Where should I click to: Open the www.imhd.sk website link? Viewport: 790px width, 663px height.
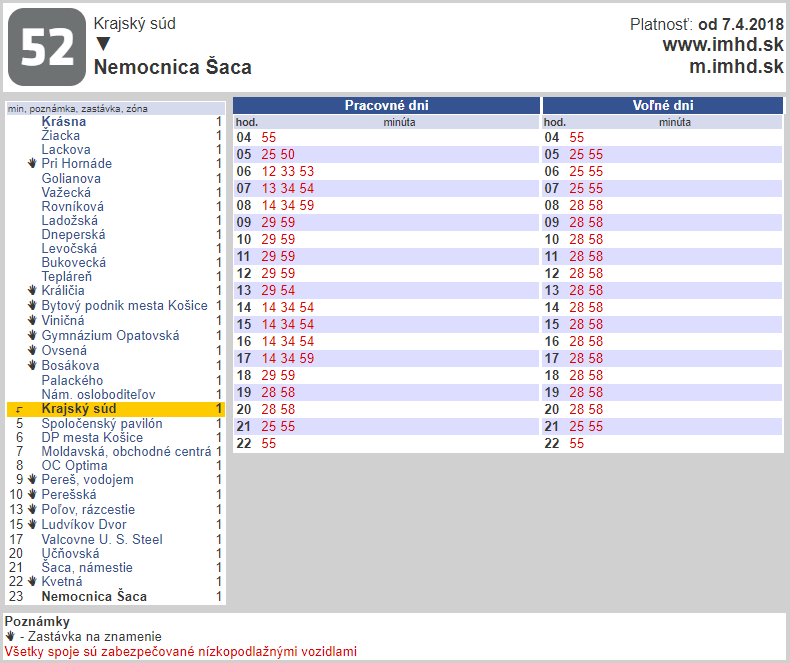point(722,45)
